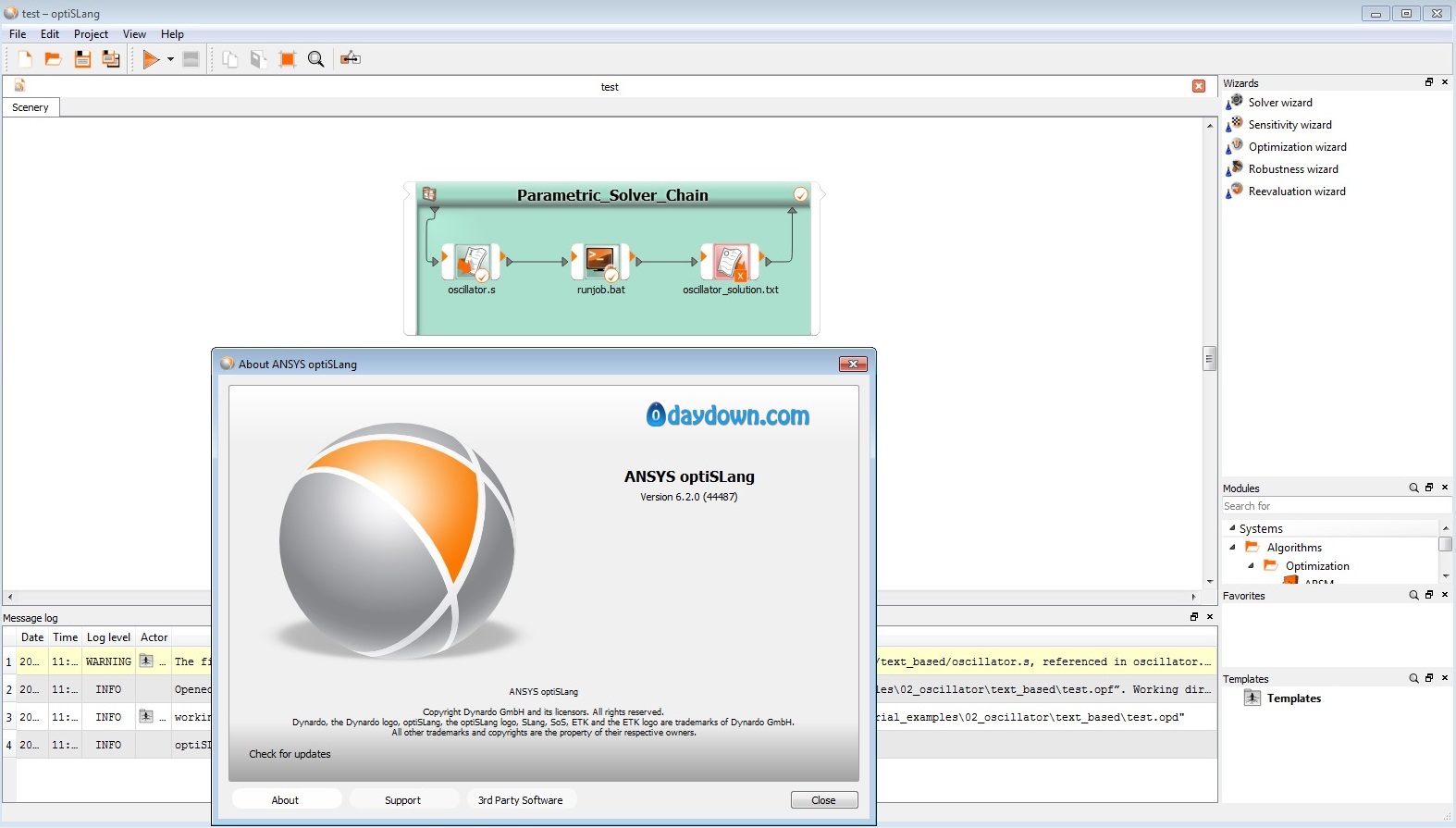Click the Modules Search for field
Image resolution: width=1456 pixels, height=828 pixels.
1336,506
